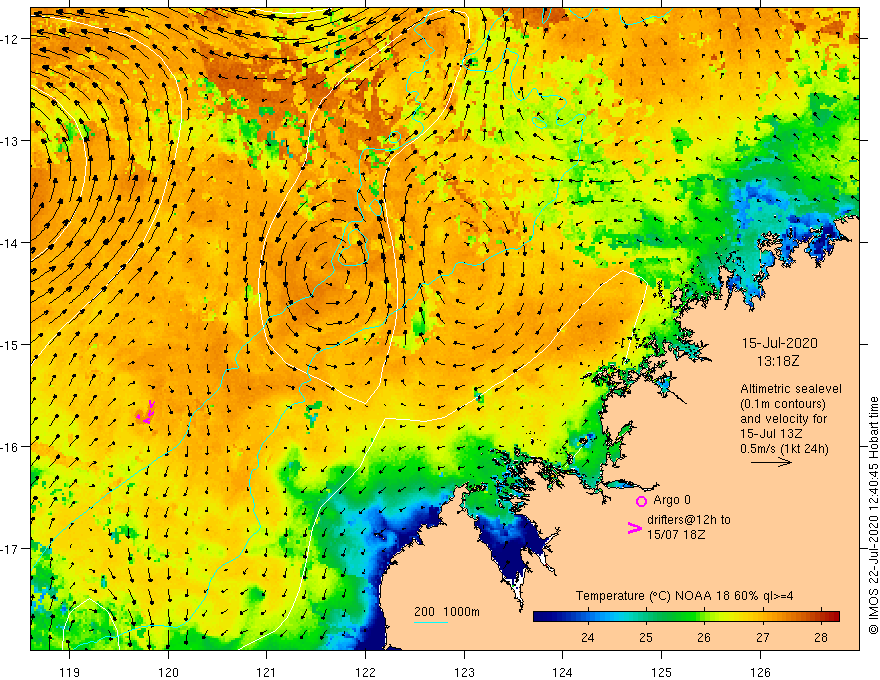The height and width of the screenshot is (680, 880).
Task: Click latitude axis label -16
Action: (x=10, y=447)
